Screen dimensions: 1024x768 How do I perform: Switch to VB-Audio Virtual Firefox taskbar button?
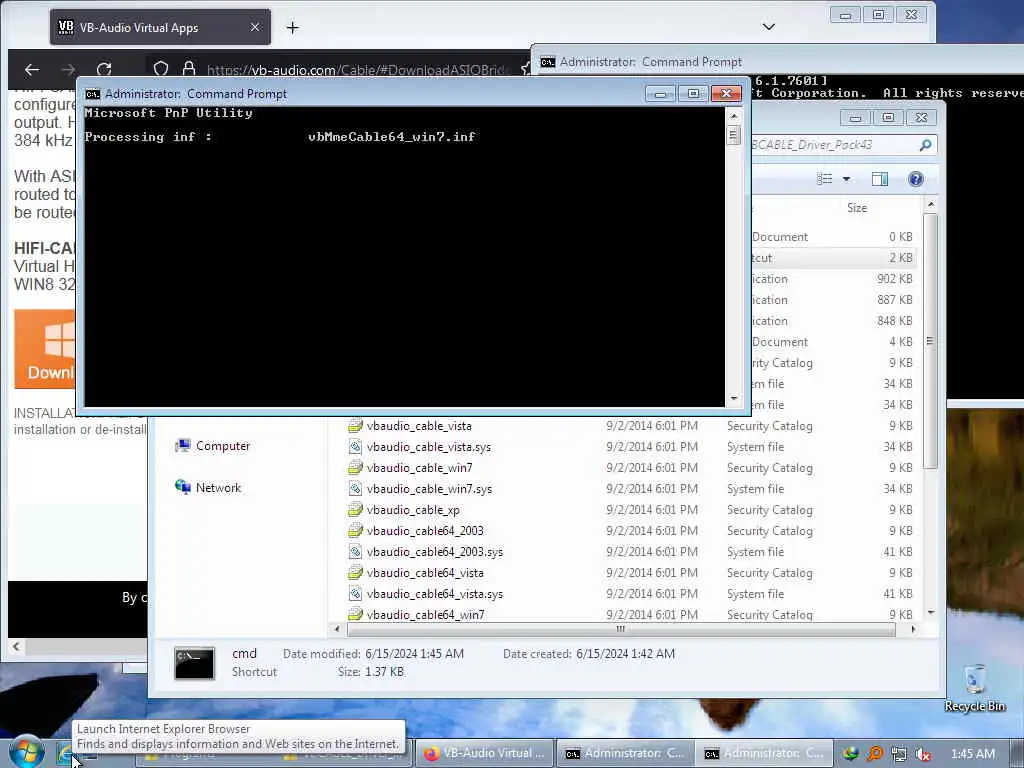tap(484, 753)
